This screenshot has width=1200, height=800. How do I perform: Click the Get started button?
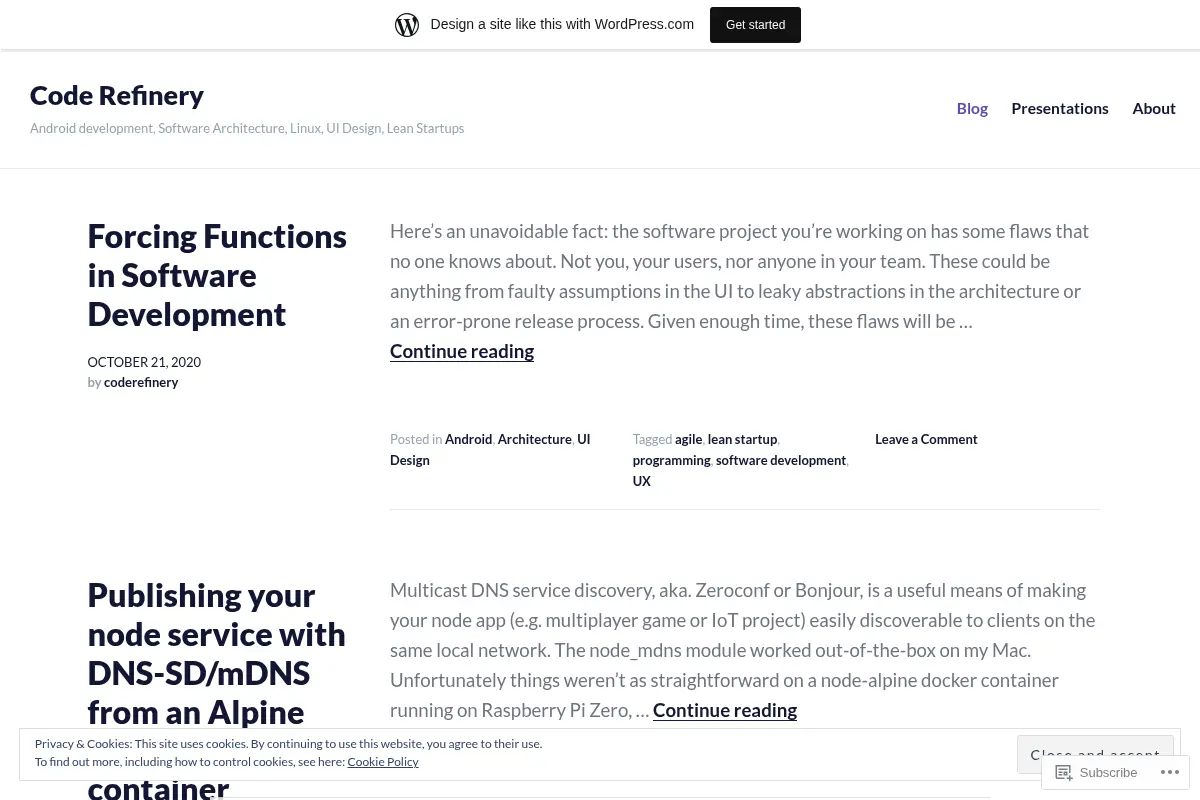pos(755,25)
